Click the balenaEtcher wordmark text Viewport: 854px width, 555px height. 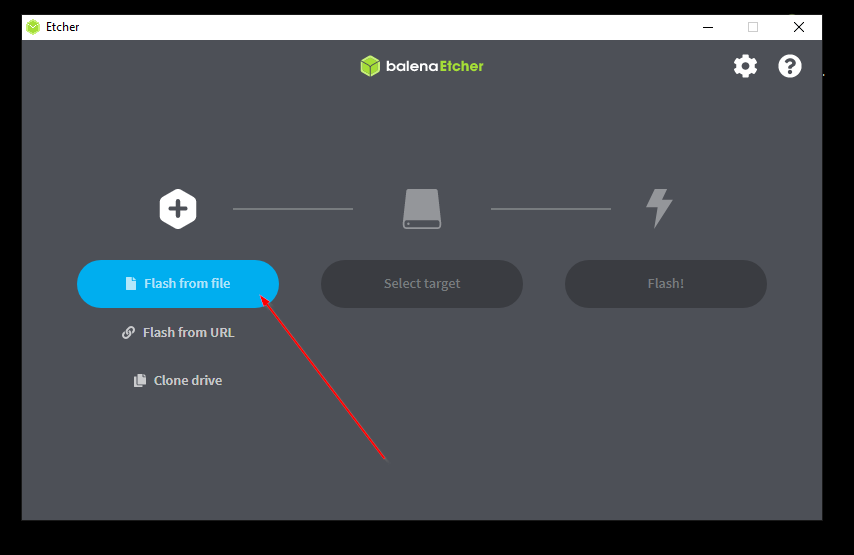(x=435, y=66)
